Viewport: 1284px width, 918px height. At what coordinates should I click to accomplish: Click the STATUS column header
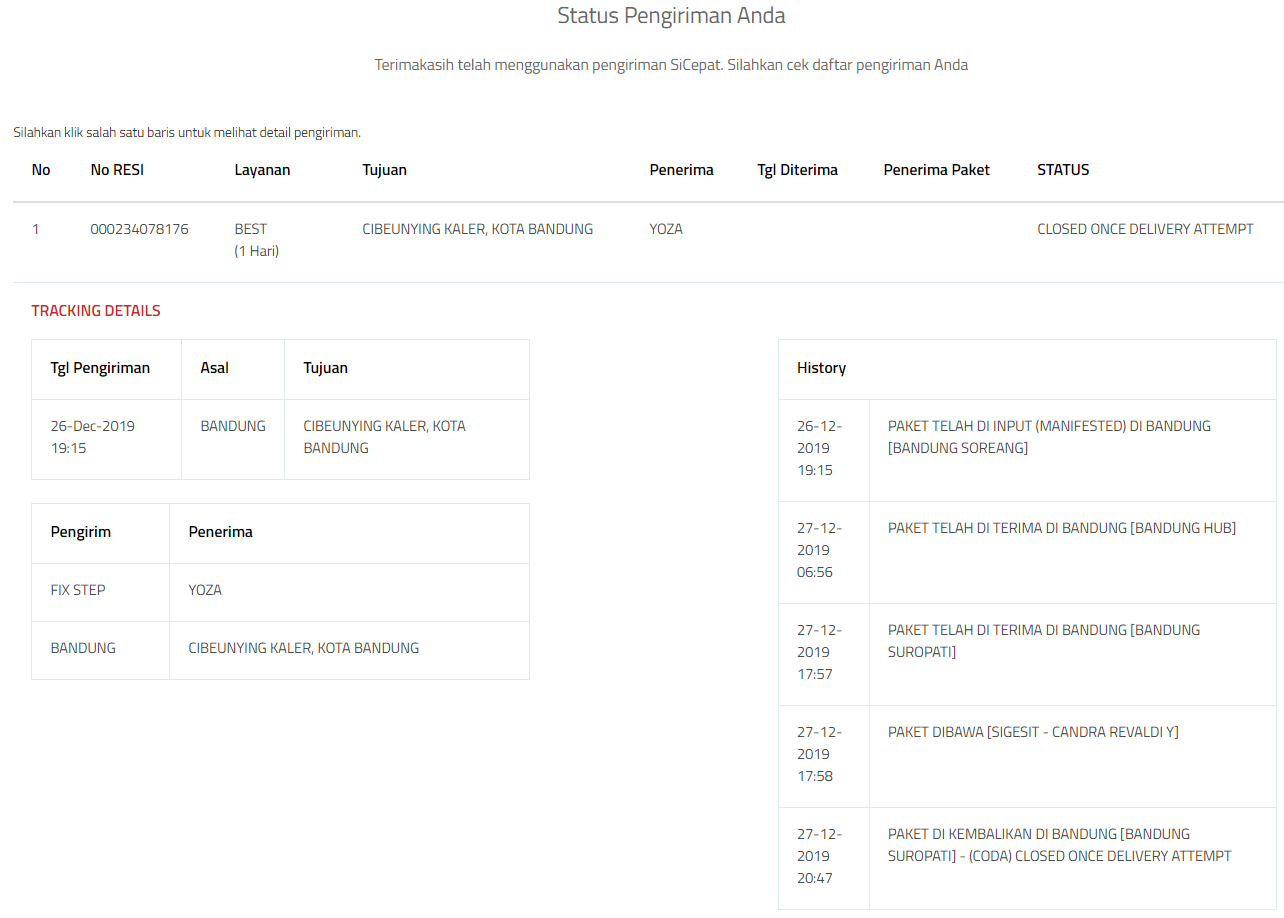(1063, 170)
